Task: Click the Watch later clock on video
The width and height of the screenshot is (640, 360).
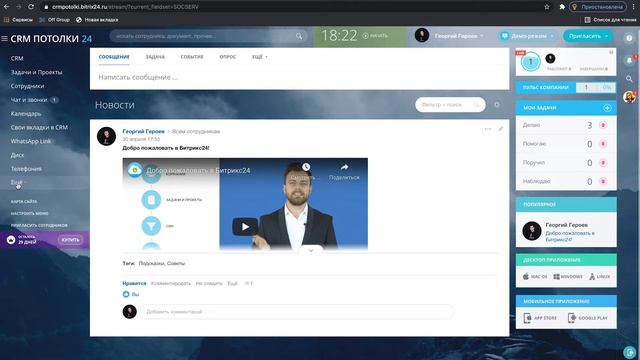Action: click(x=306, y=167)
